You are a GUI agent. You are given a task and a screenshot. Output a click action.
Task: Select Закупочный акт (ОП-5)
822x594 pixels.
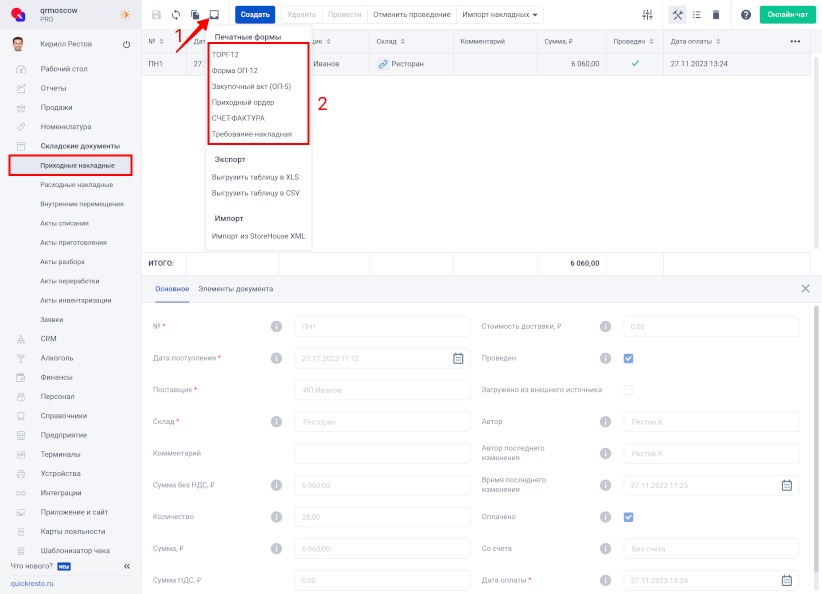point(251,87)
